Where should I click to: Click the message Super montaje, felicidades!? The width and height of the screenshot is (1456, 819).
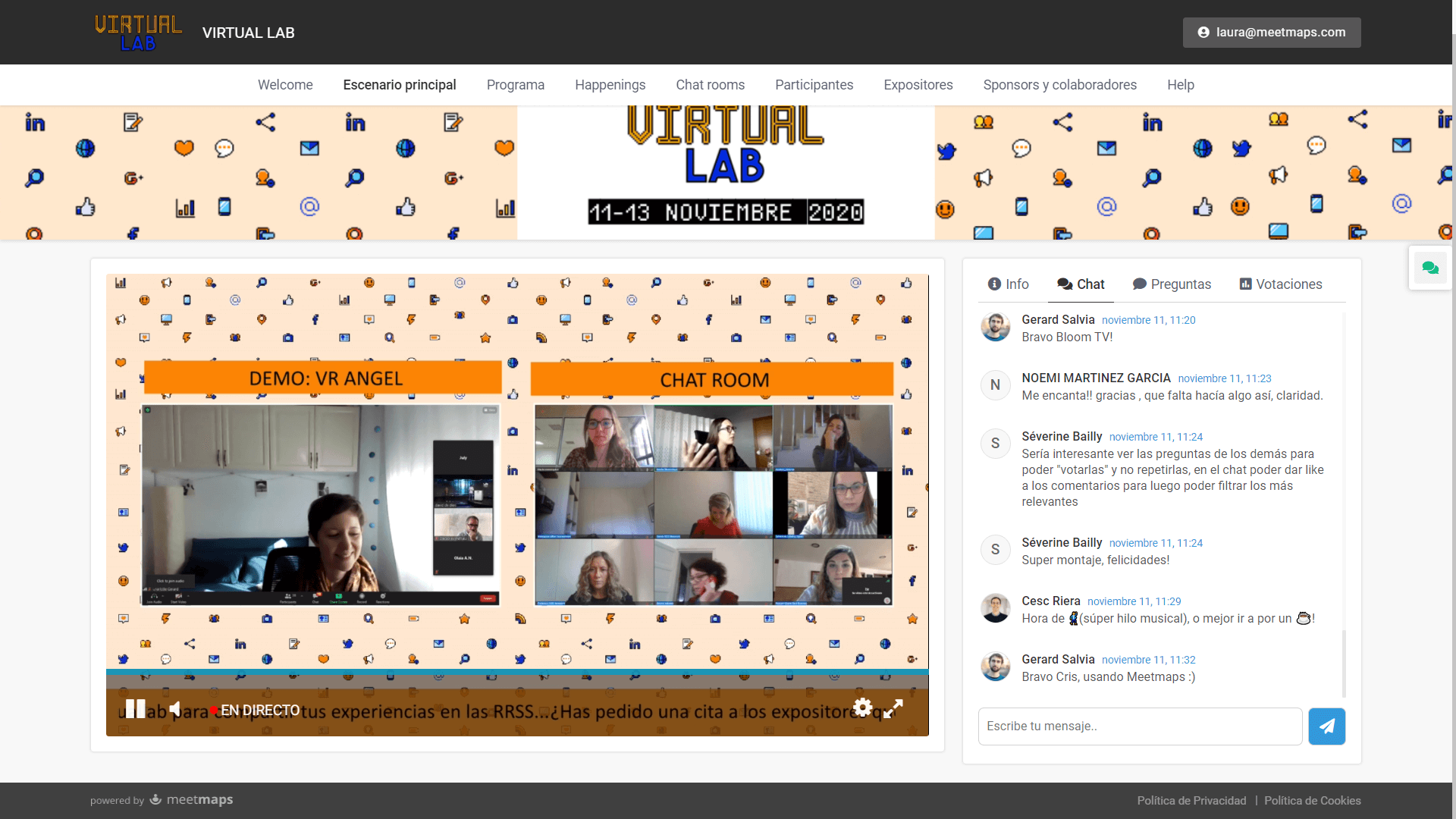click(x=1095, y=560)
